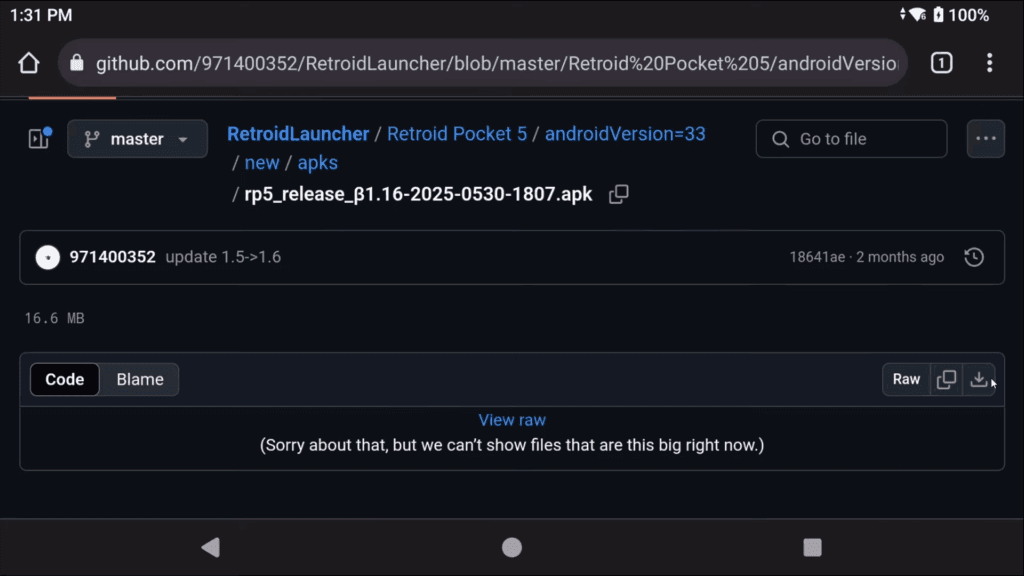Tap the Android back navigation button
Viewport: 1024px width, 576px height.
(211, 547)
